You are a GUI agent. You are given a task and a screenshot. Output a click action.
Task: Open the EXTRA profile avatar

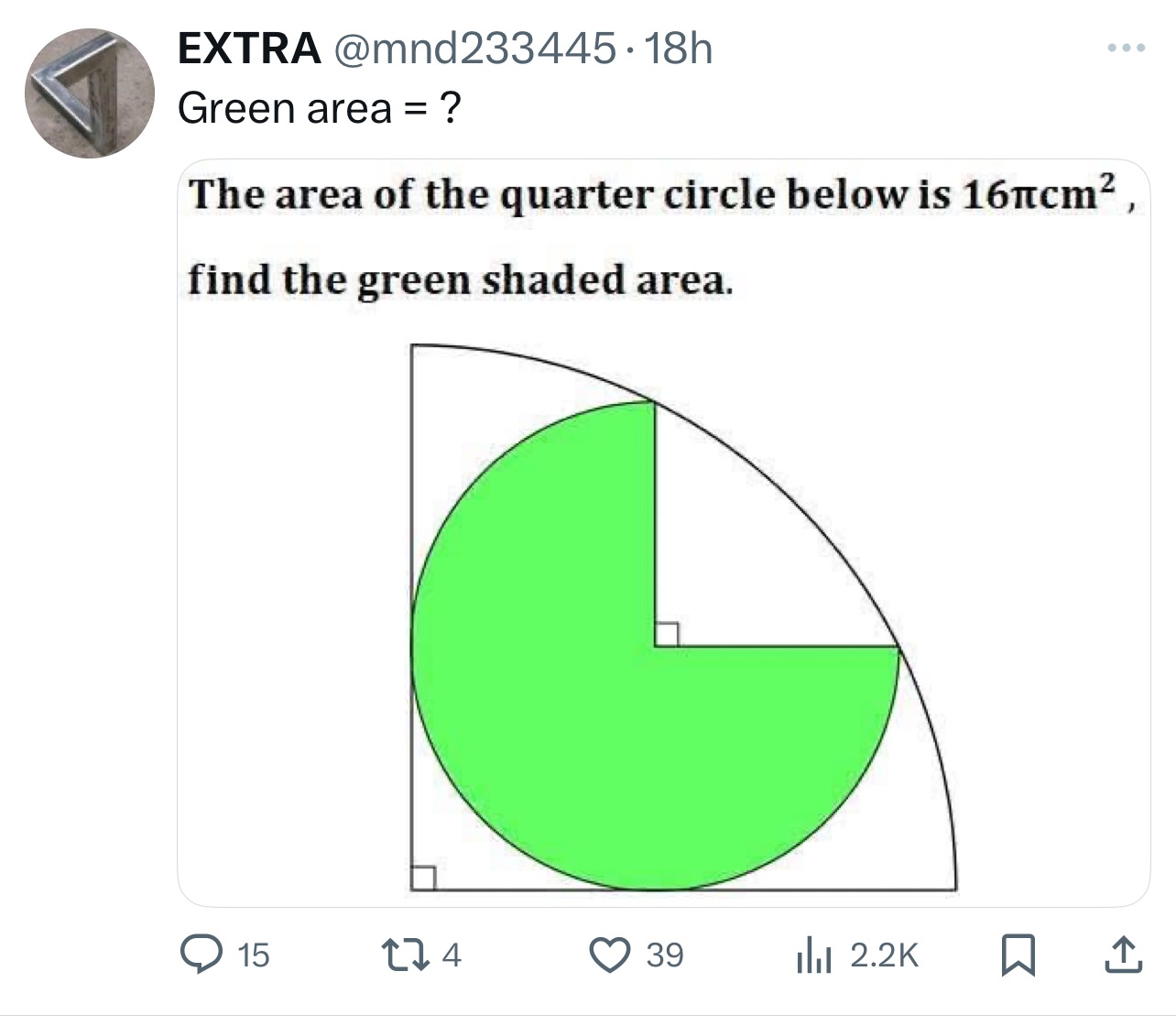click(89, 93)
